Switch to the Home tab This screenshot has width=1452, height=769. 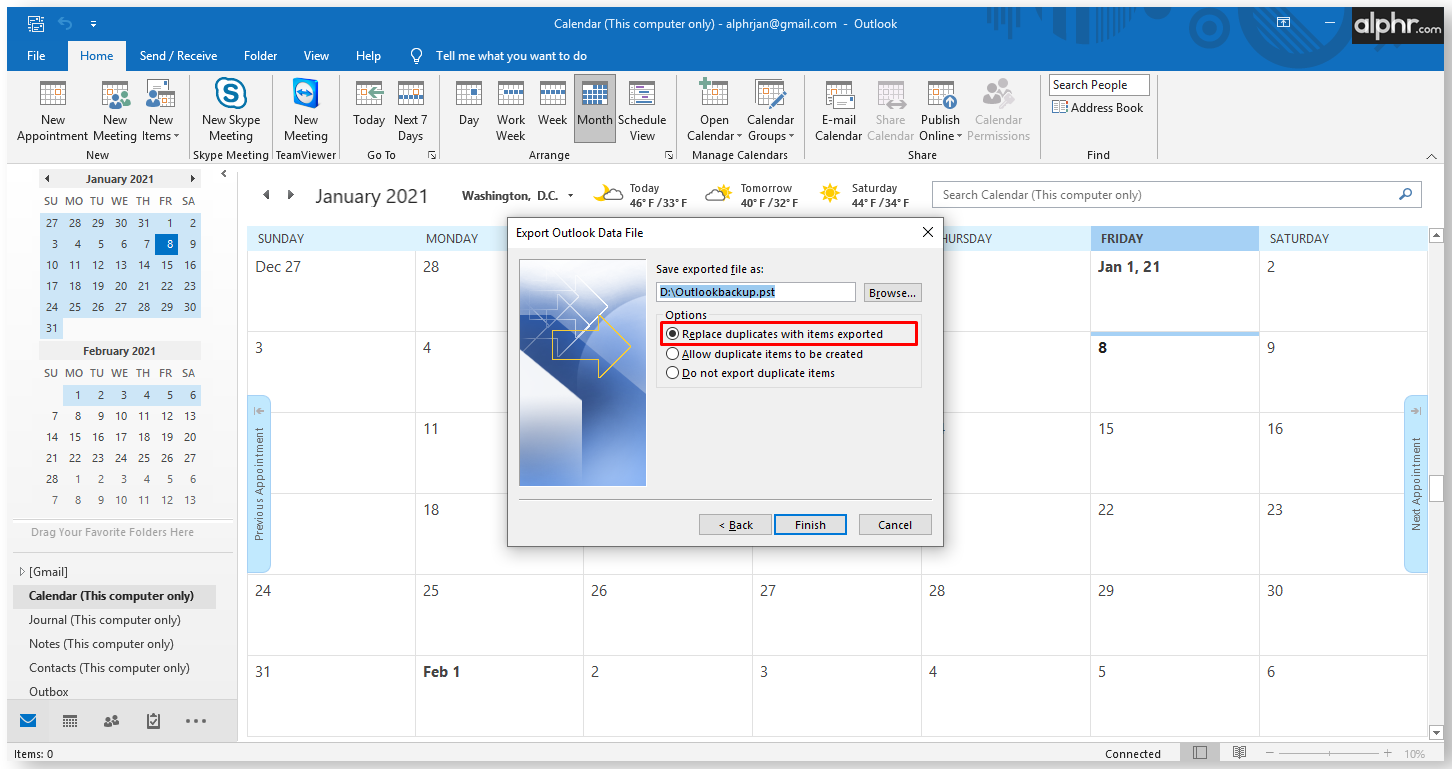(97, 56)
